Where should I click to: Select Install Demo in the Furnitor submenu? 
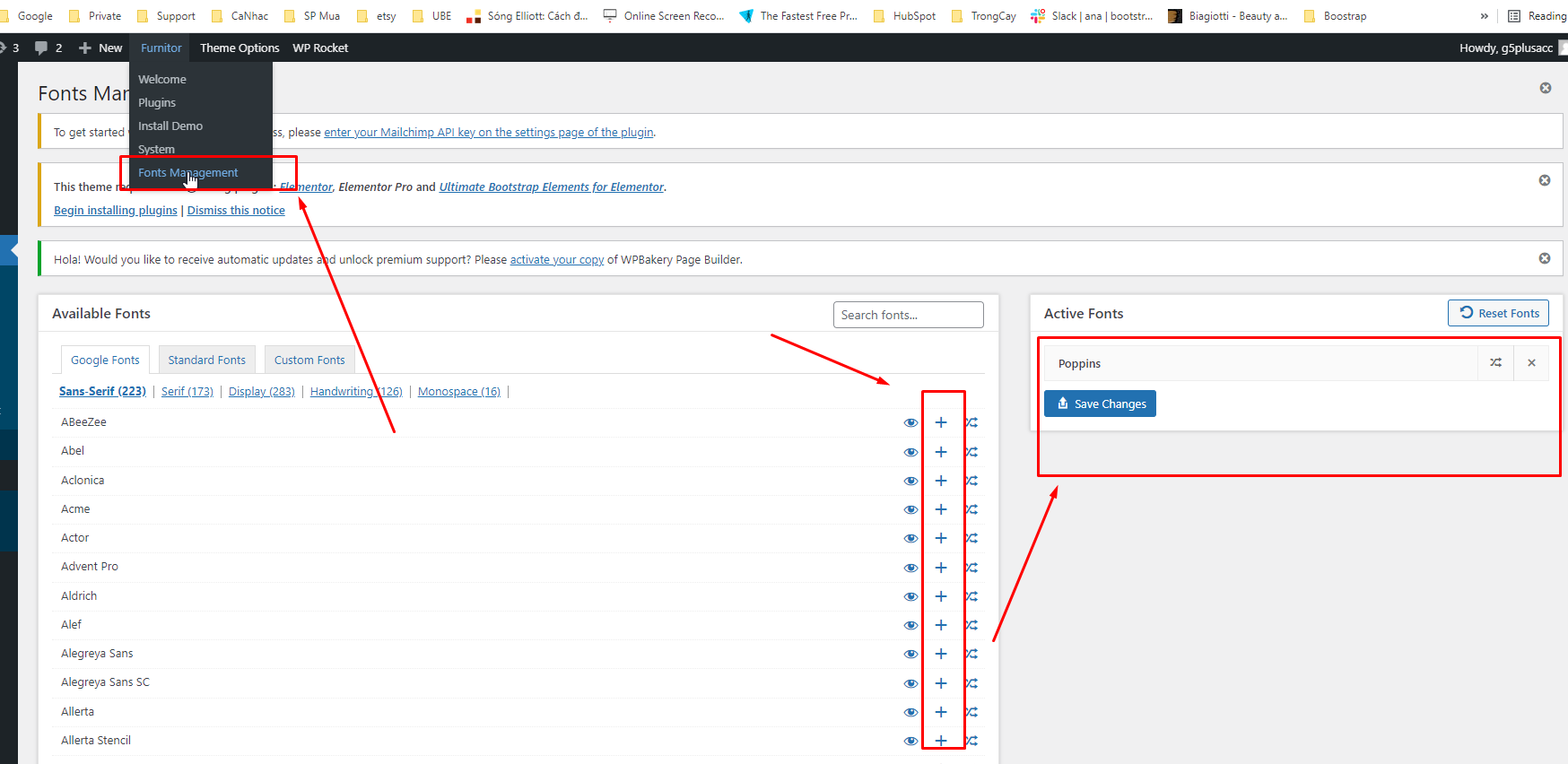click(170, 126)
